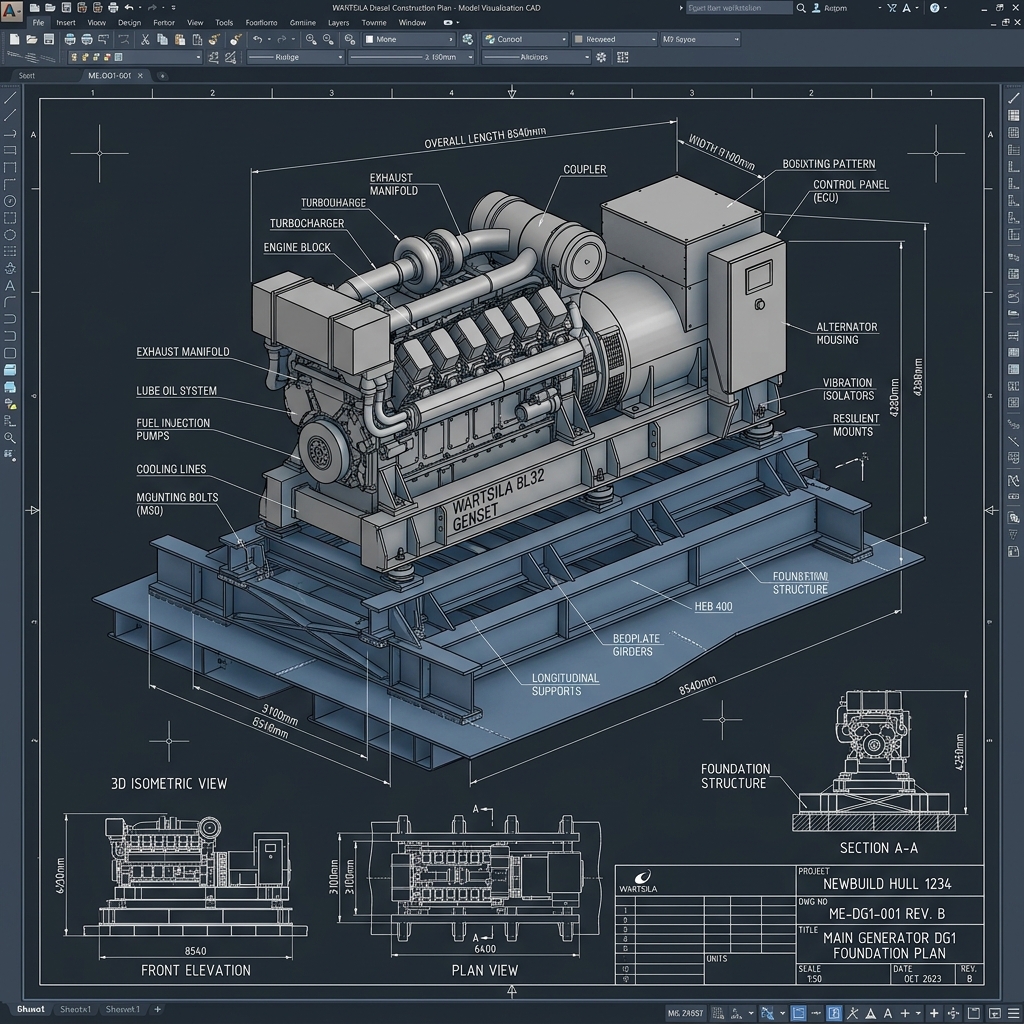Toggle the snap mode icon in status bar
This screenshot has width=1024, height=1024.
pos(736,1014)
